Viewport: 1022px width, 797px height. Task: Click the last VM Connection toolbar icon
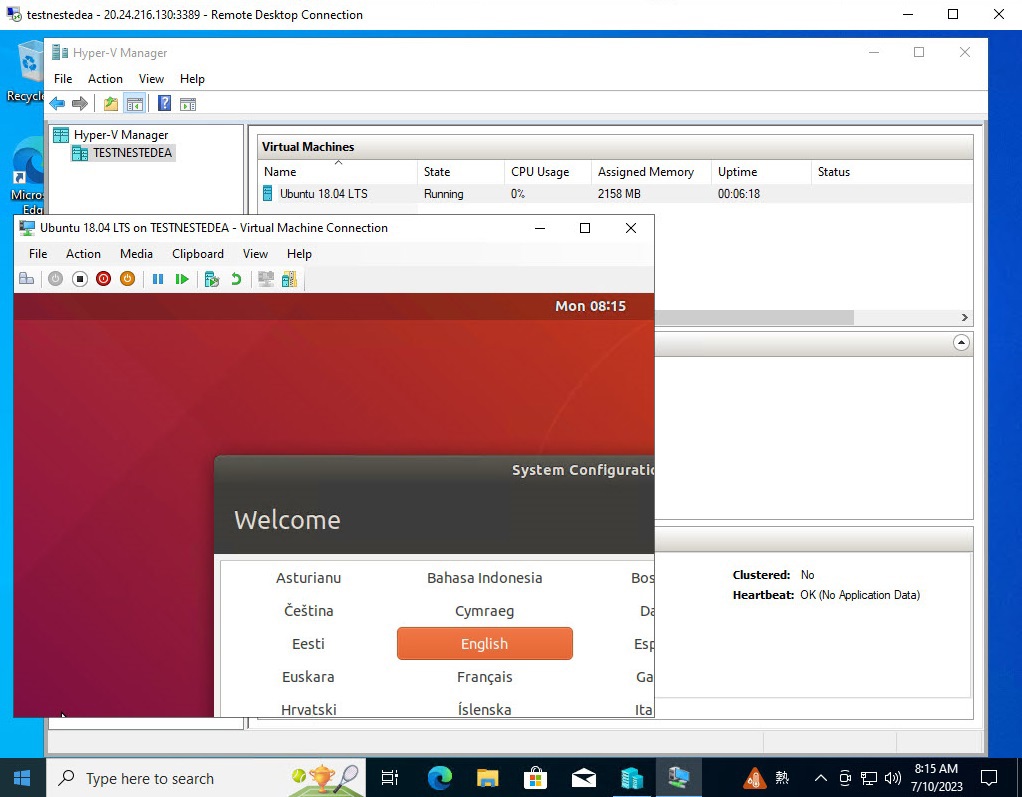[289, 279]
